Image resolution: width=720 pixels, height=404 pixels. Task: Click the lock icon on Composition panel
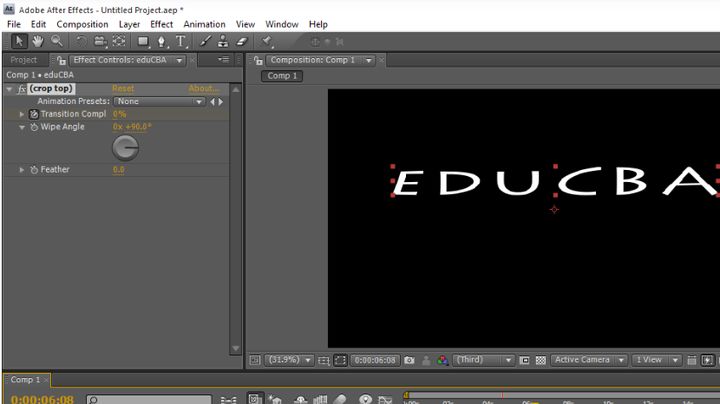(x=259, y=60)
